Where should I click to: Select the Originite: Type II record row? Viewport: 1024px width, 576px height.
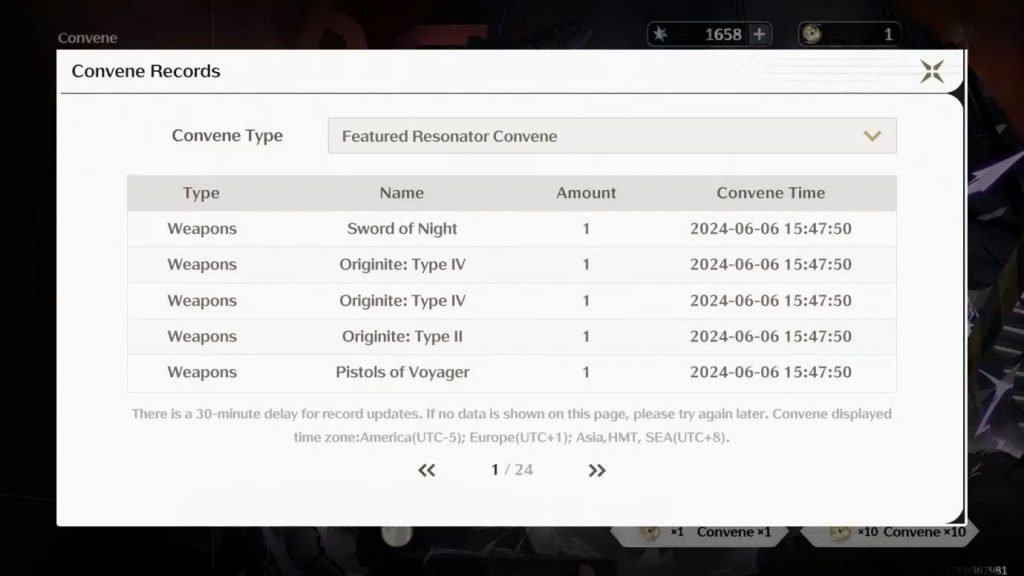[x=511, y=336]
